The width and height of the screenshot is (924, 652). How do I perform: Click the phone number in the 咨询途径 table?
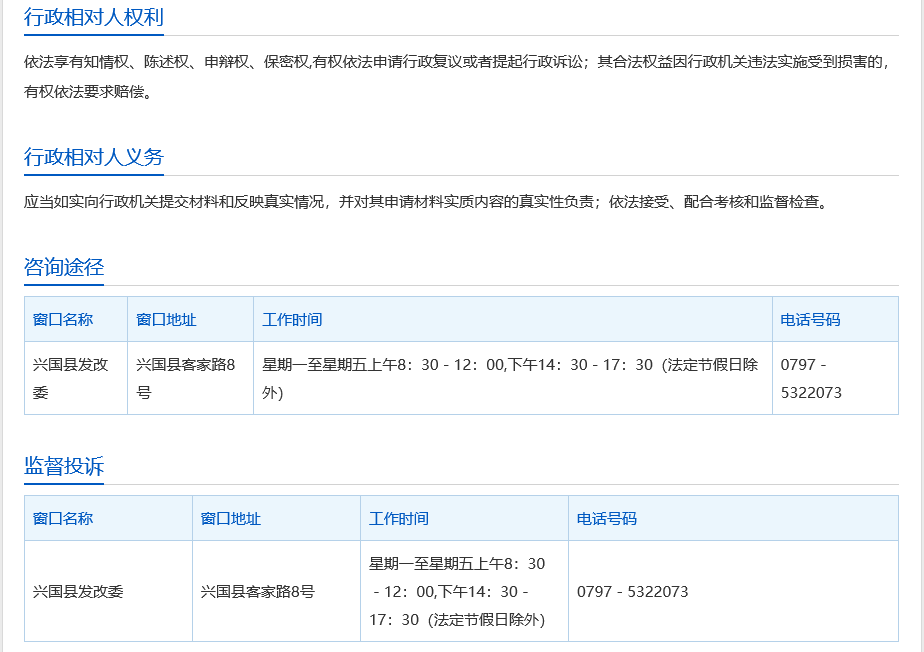pyautogui.click(x=811, y=378)
